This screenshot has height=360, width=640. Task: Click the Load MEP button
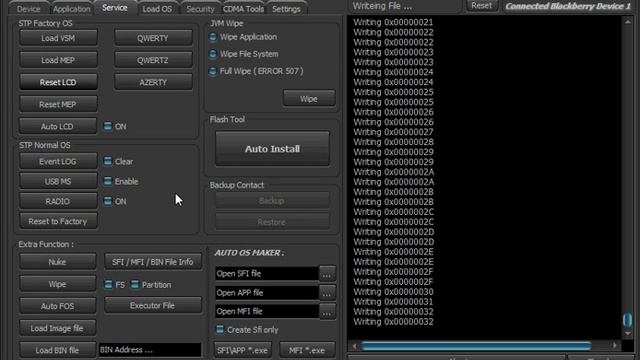58,60
